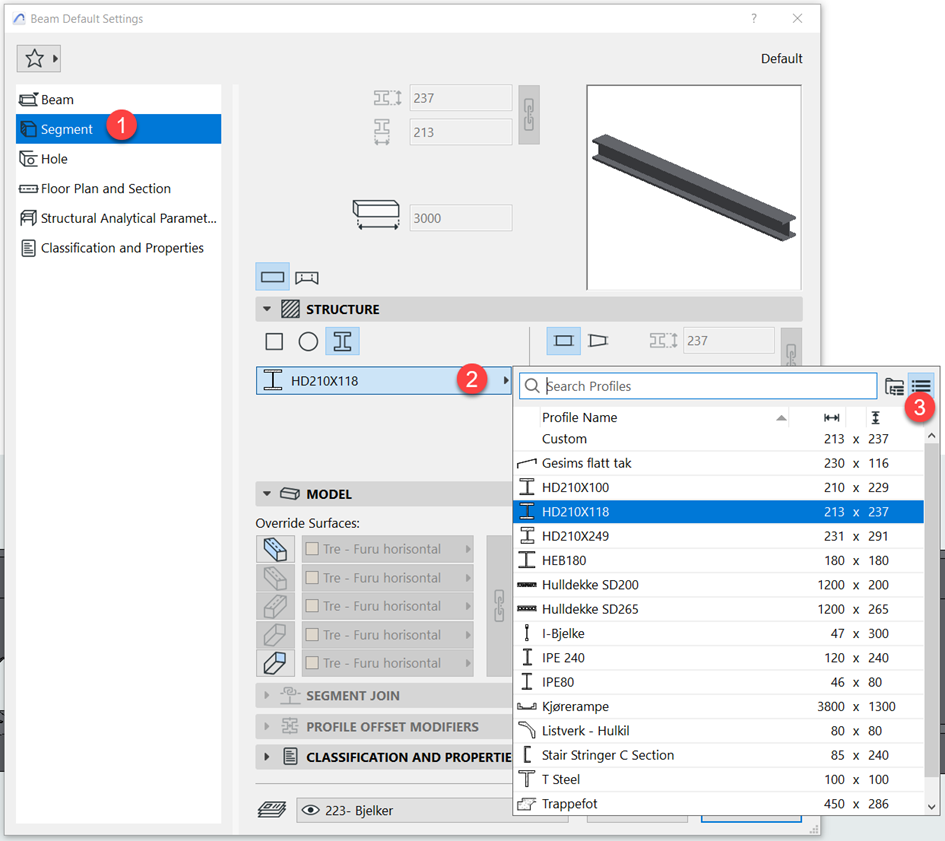
Task: Select T Steel profile
Action: click(x=718, y=779)
